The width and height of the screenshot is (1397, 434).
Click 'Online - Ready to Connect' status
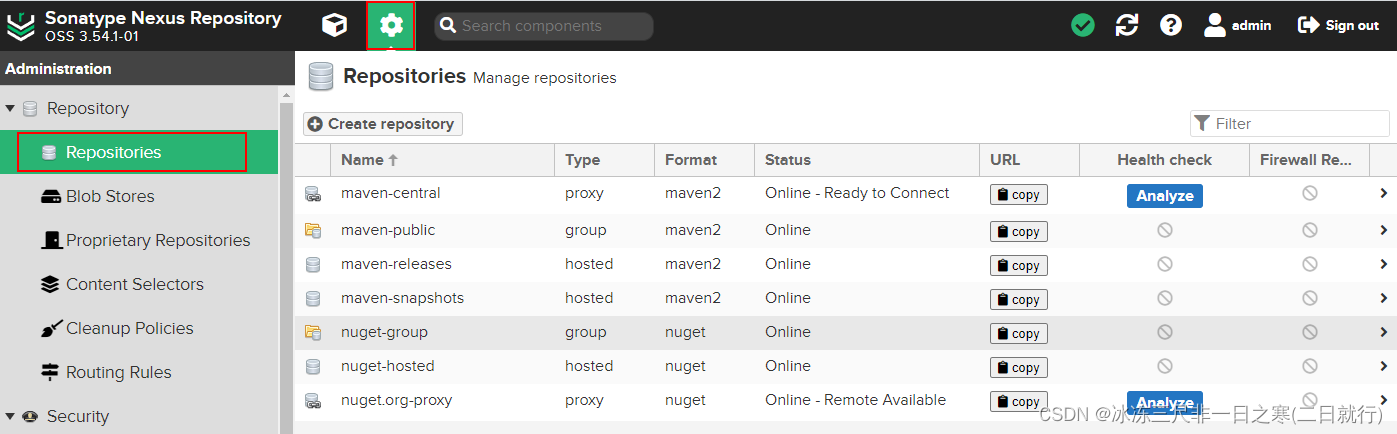pyautogui.click(x=857, y=193)
